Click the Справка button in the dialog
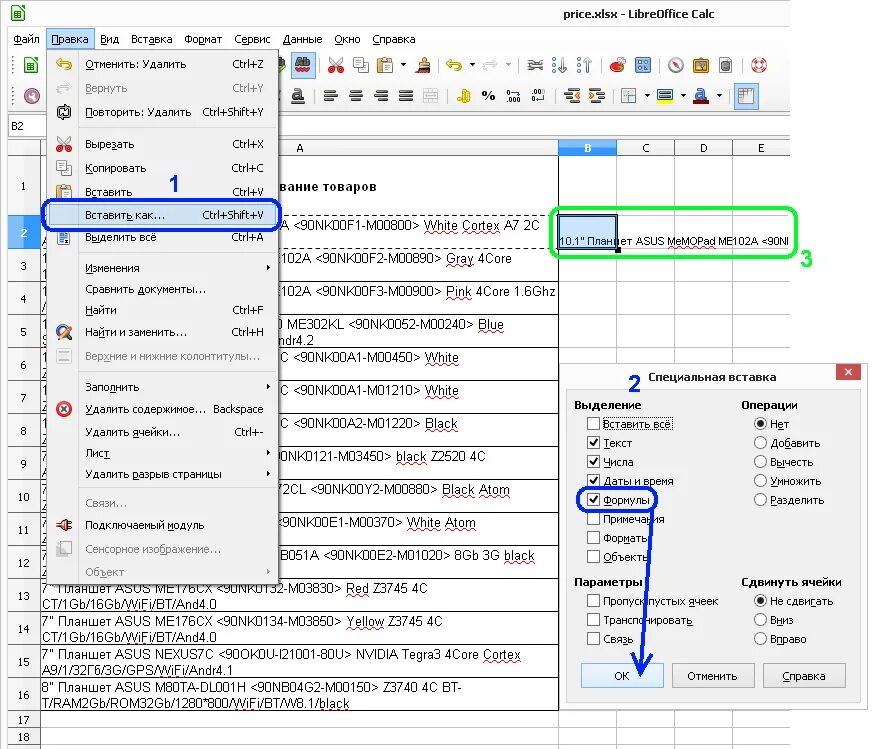Viewport: 884px width, 749px height. point(804,676)
